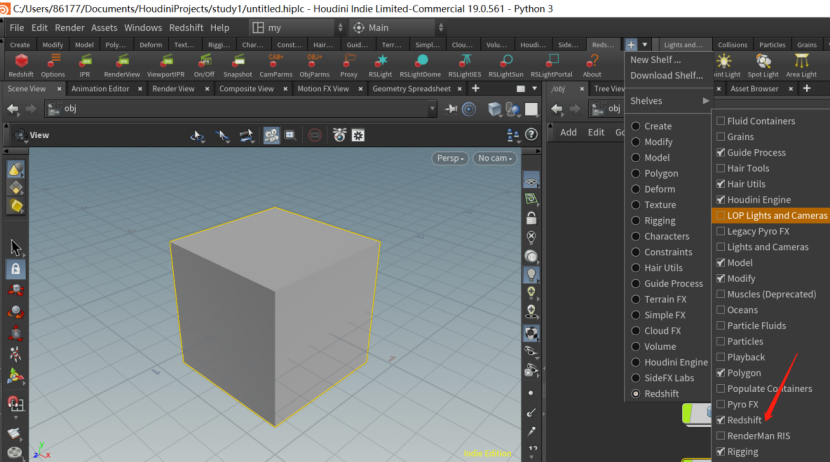The image size is (830, 462).
Task: Choose New Shelf... menu entry
Action: [x=655, y=60]
